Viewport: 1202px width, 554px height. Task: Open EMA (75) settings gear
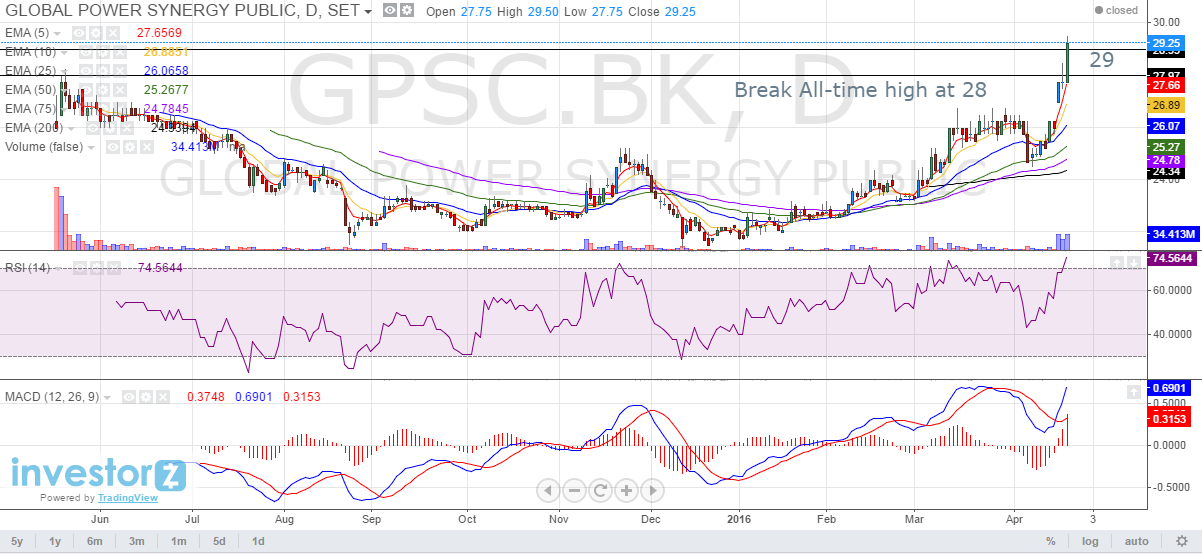pyautogui.click(x=103, y=109)
